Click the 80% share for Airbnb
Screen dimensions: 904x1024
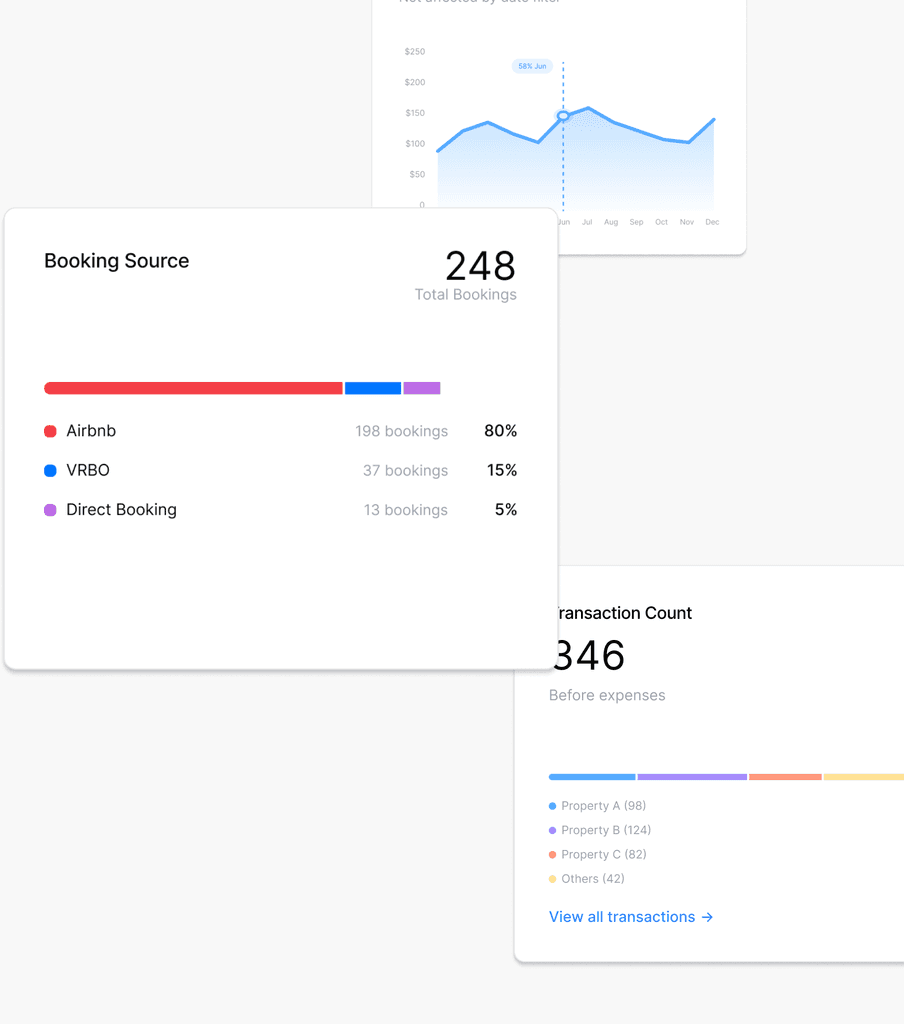coord(500,431)
